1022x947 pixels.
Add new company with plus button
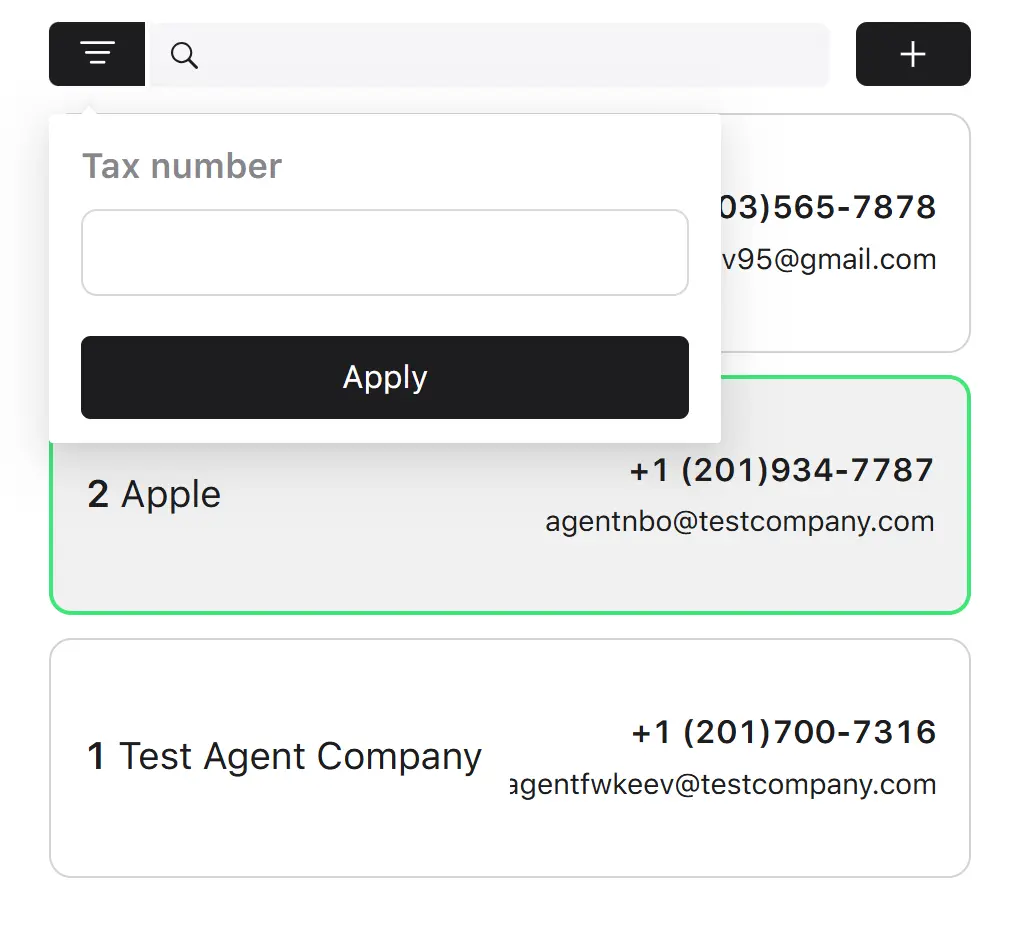(912, 54)
